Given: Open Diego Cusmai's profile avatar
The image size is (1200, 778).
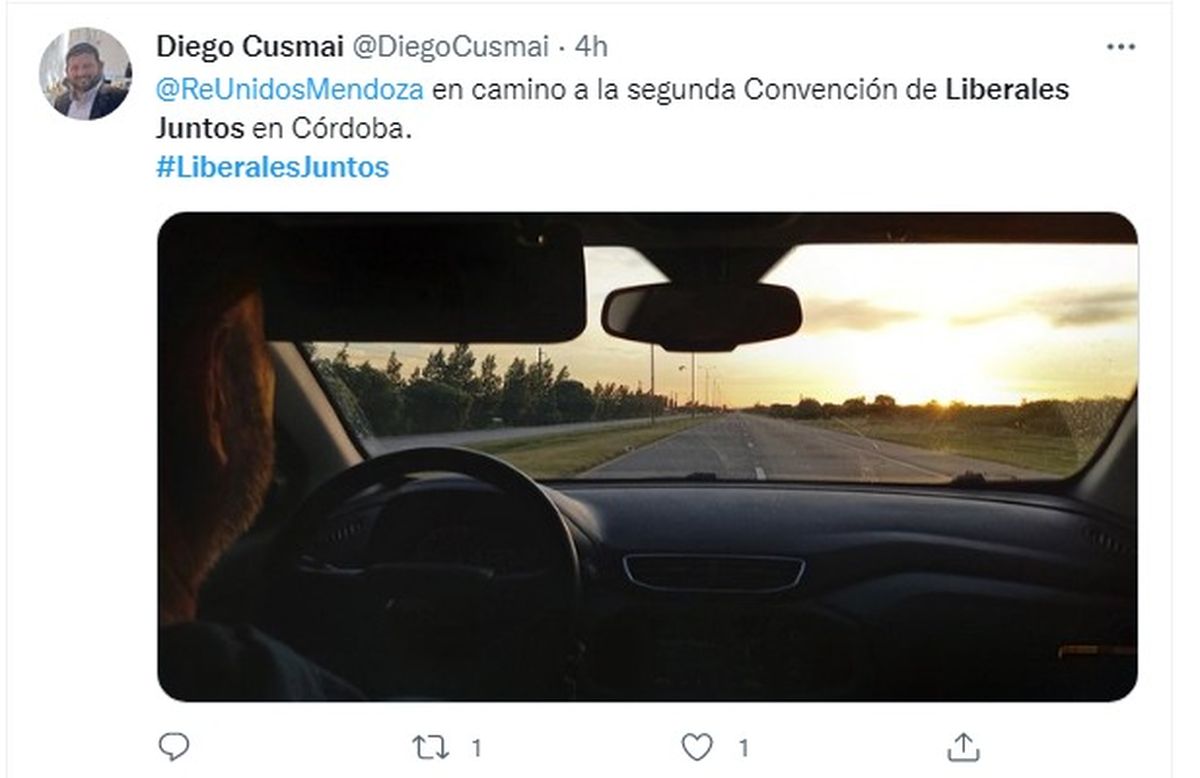Looking at the screenshot, I should pyautogui.click(x=85, y=74).
